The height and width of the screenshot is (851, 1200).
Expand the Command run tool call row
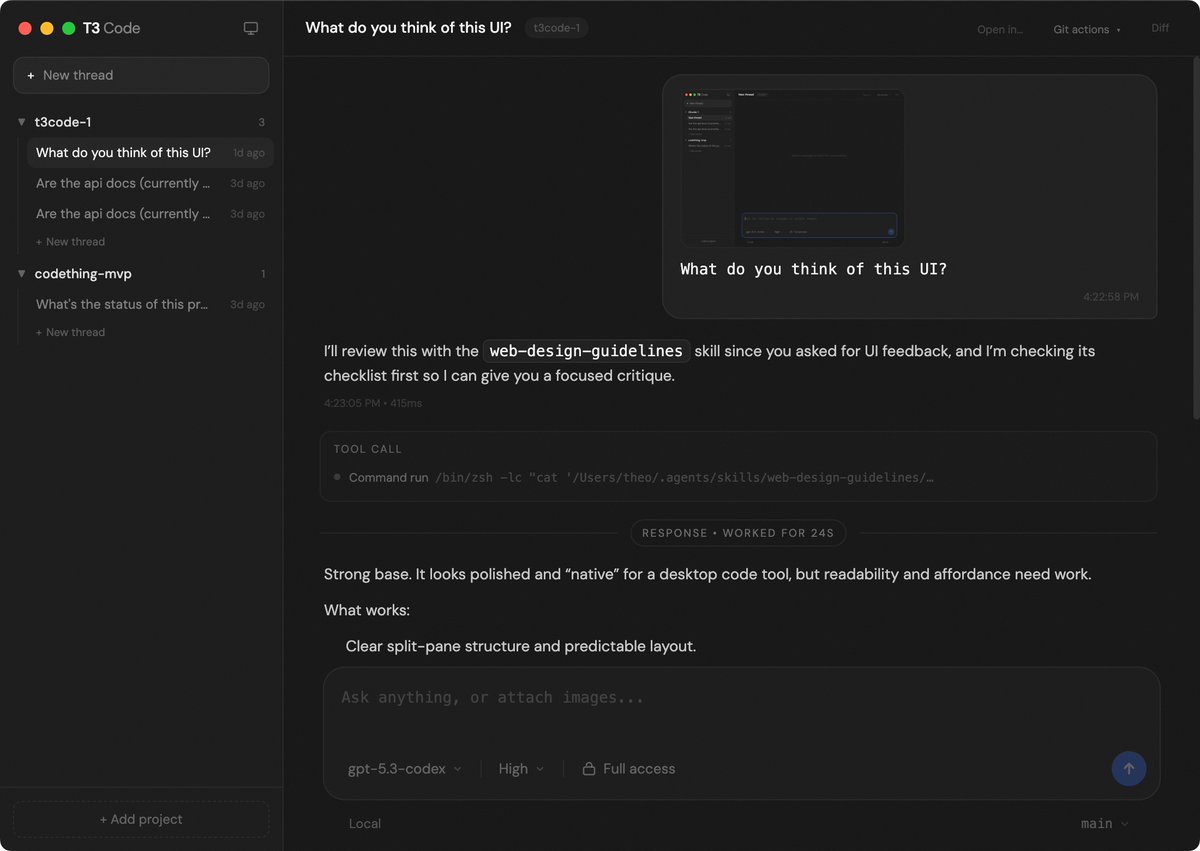pyautogui.click(x=738, y=478)
